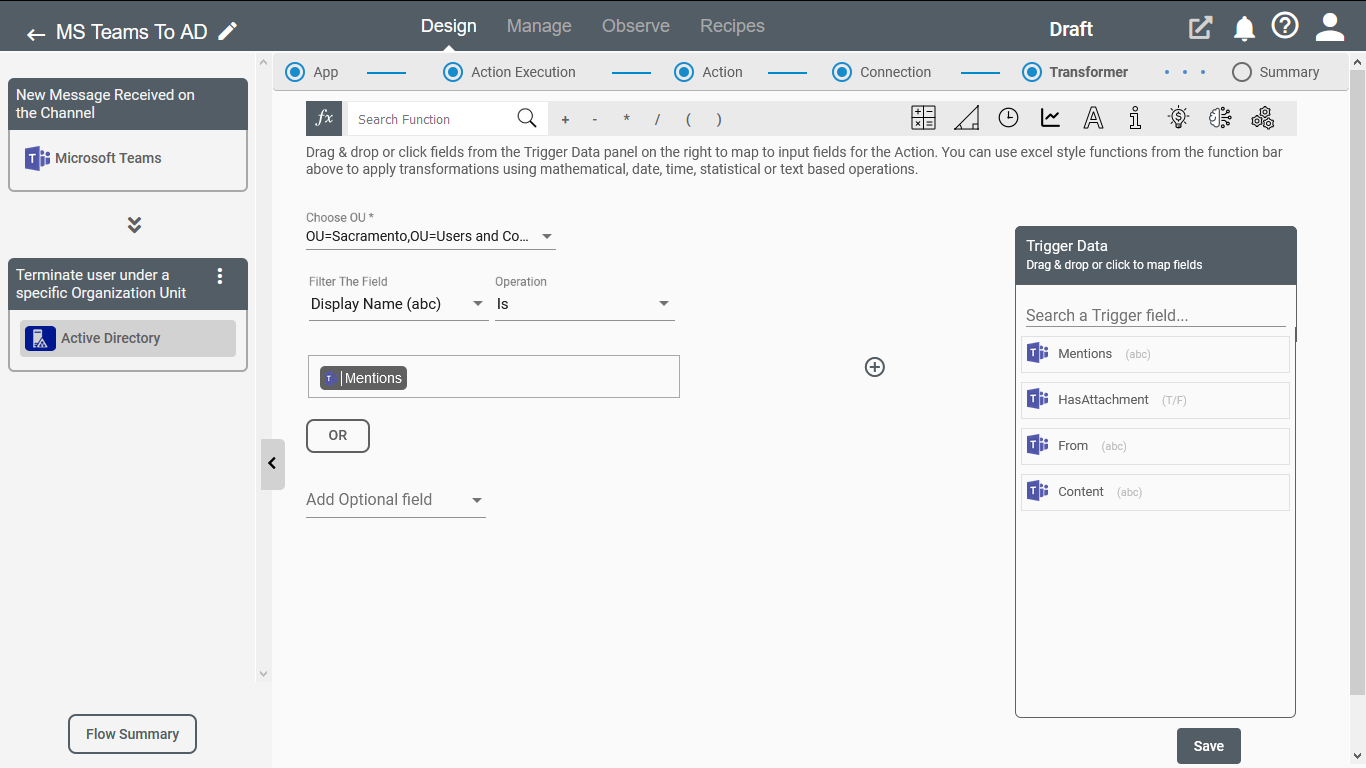Map the Content trigger field

click(x=1155, y=492)
